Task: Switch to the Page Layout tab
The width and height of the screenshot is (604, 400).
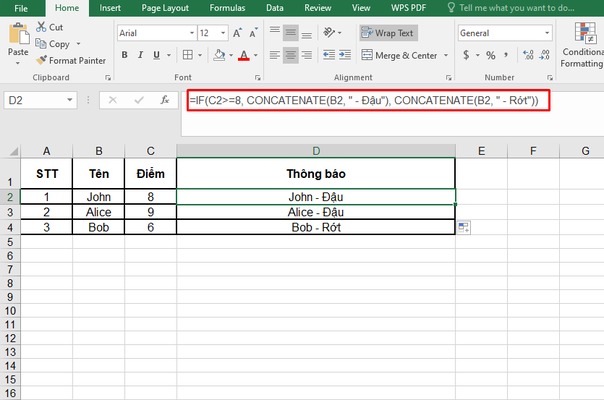Action: point(165,8)
